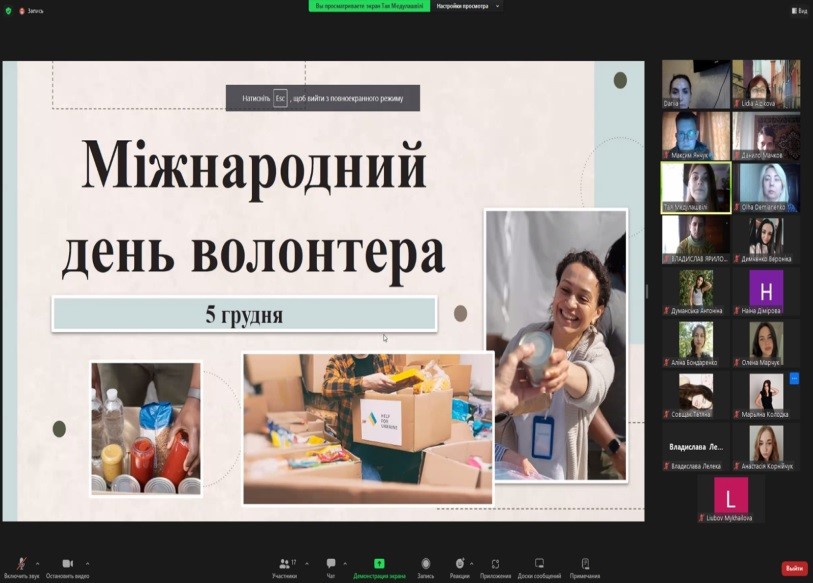Viewport: 813px width, 583px height.
Task: Click the red recording indicator beside the shield
Action: point(22,11)
